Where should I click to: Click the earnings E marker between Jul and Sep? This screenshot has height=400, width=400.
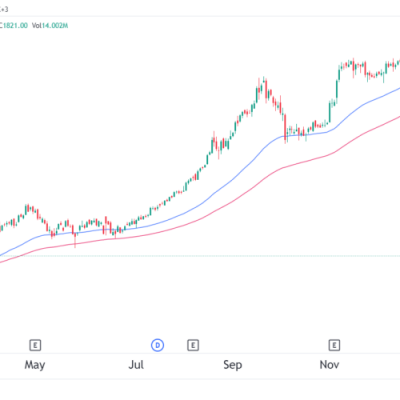[193, 345]
